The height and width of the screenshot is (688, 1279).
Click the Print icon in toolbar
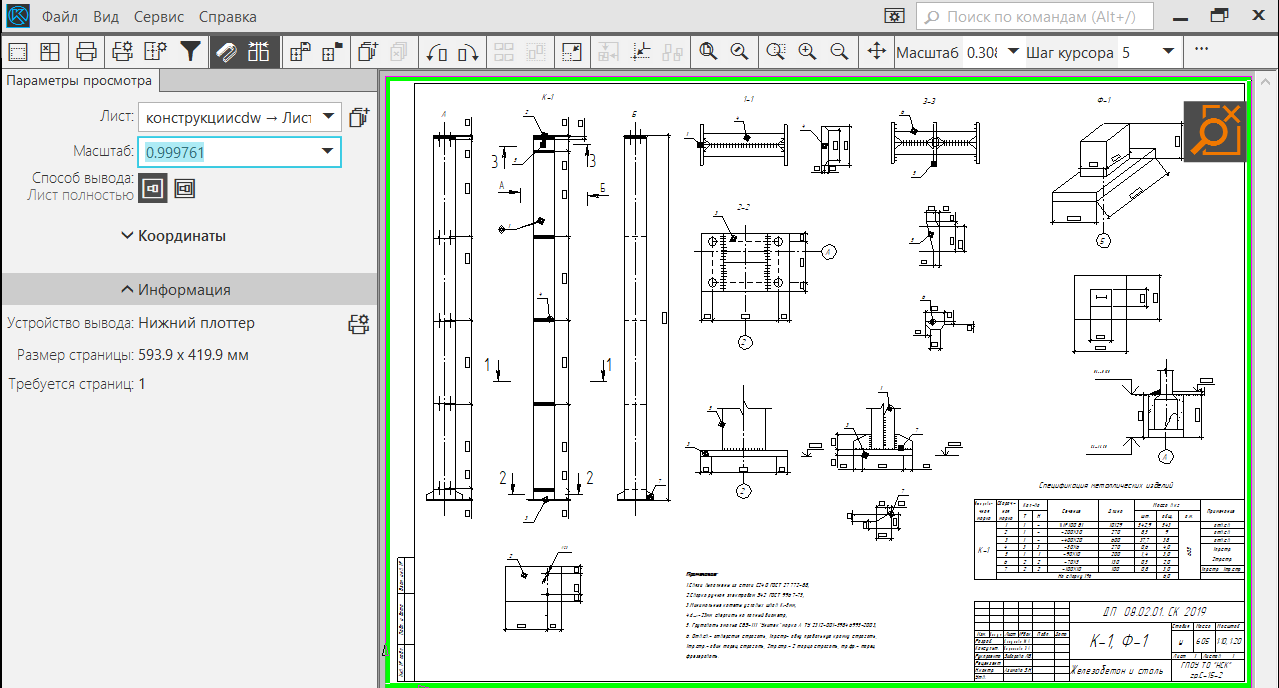point(87,51)
